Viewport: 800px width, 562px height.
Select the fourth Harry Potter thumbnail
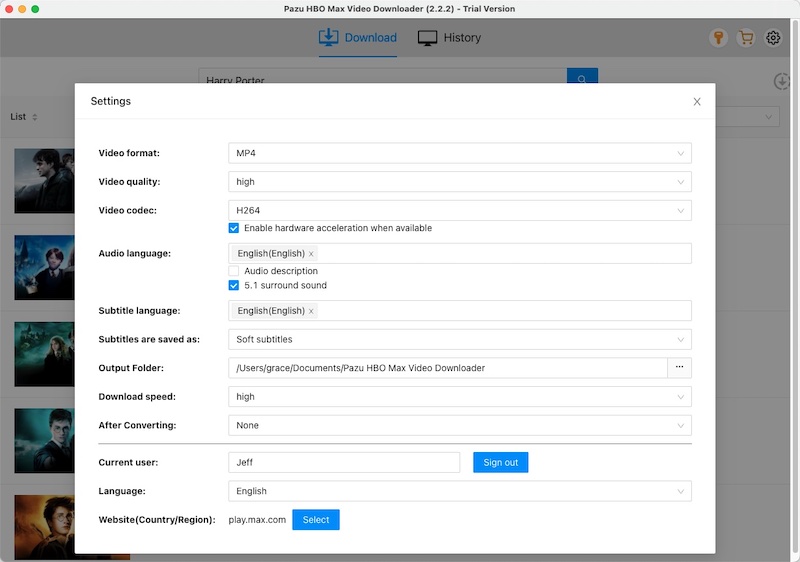[x=44, y=441]
